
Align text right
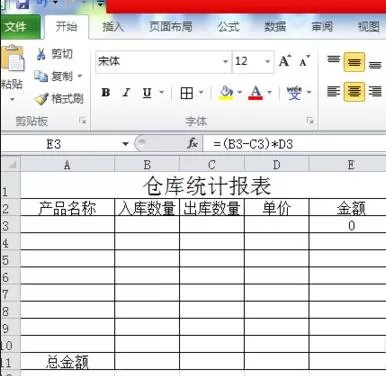point(375,91)
